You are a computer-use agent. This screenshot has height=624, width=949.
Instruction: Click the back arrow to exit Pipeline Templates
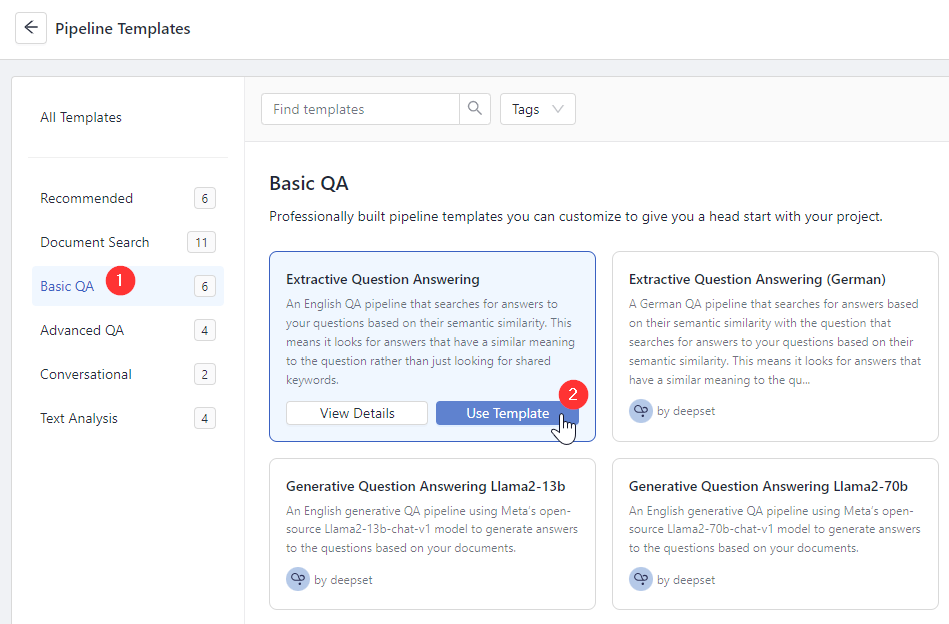point(30,27)
